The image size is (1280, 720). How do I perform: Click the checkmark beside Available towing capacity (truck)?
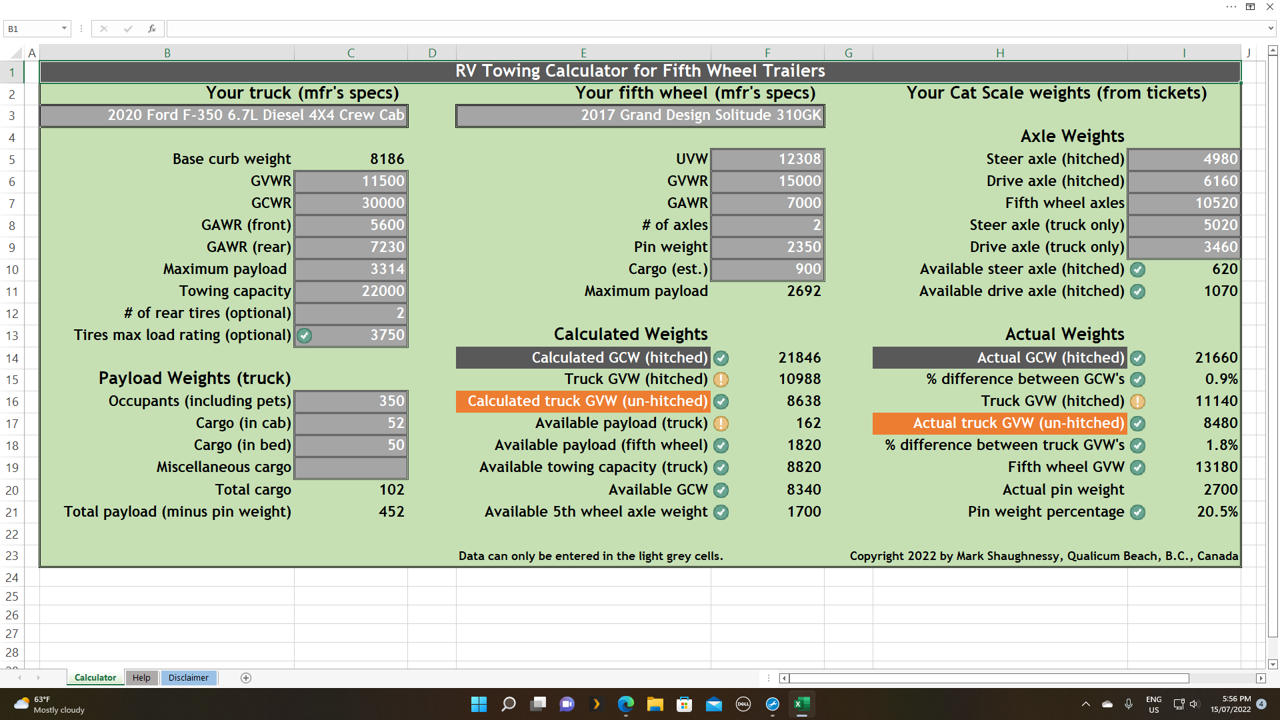pos(721,467)
